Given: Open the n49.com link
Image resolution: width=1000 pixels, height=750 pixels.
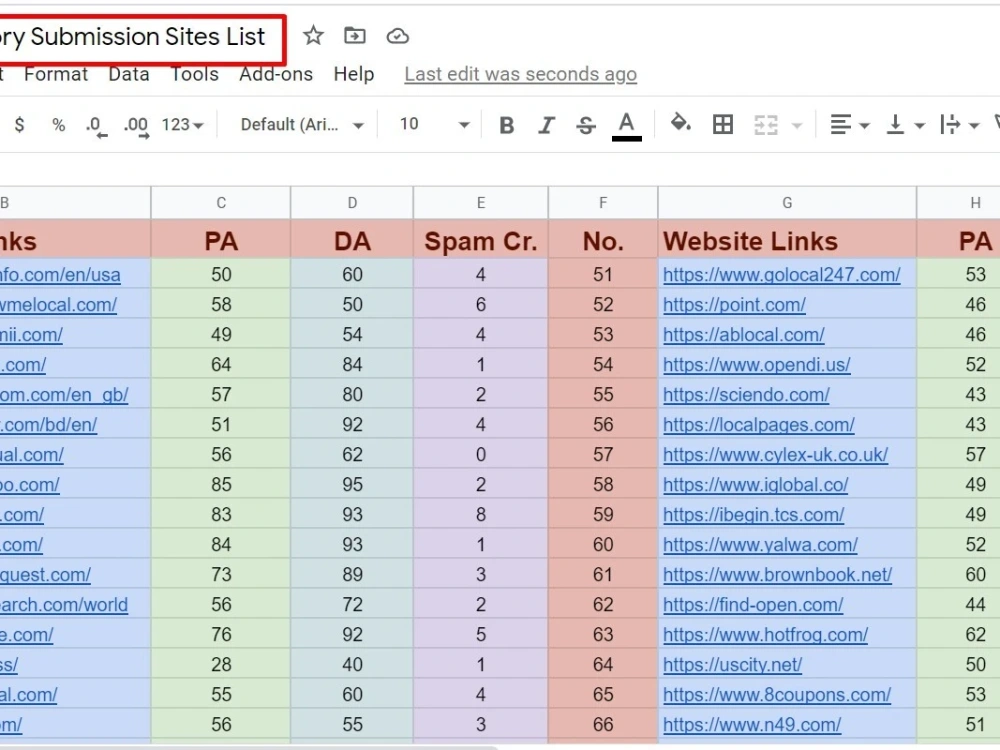Looking at the screenshot, I should tap(752, 724).
